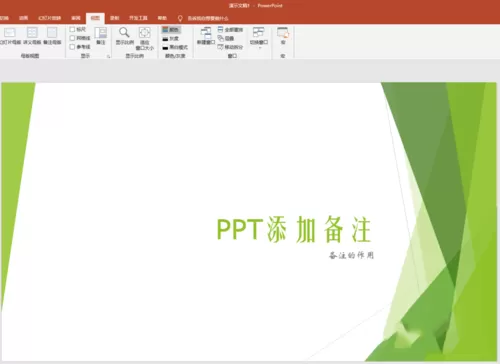Click New Window (新建窗口)

tap(206, 36)
